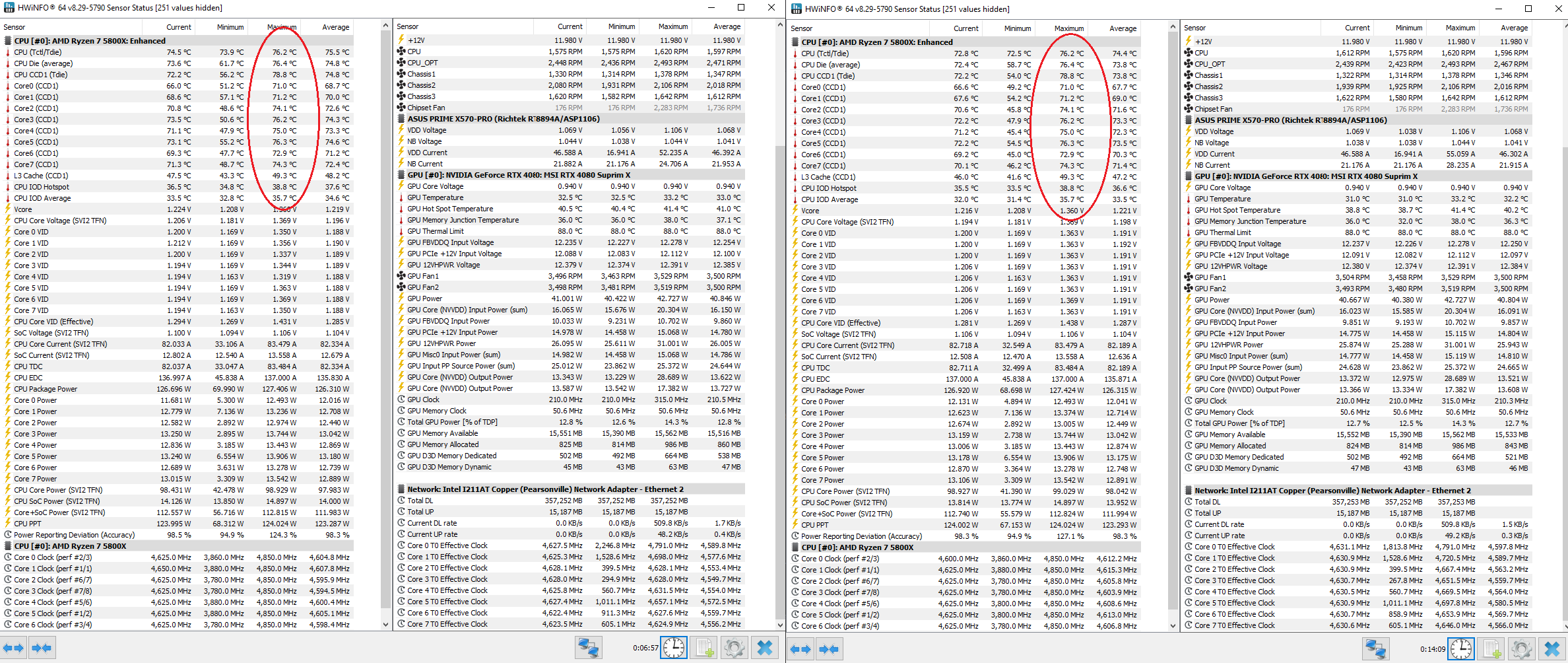Select the CPU PPT row in left window
Screen dimensions: 1568x663
177,524
